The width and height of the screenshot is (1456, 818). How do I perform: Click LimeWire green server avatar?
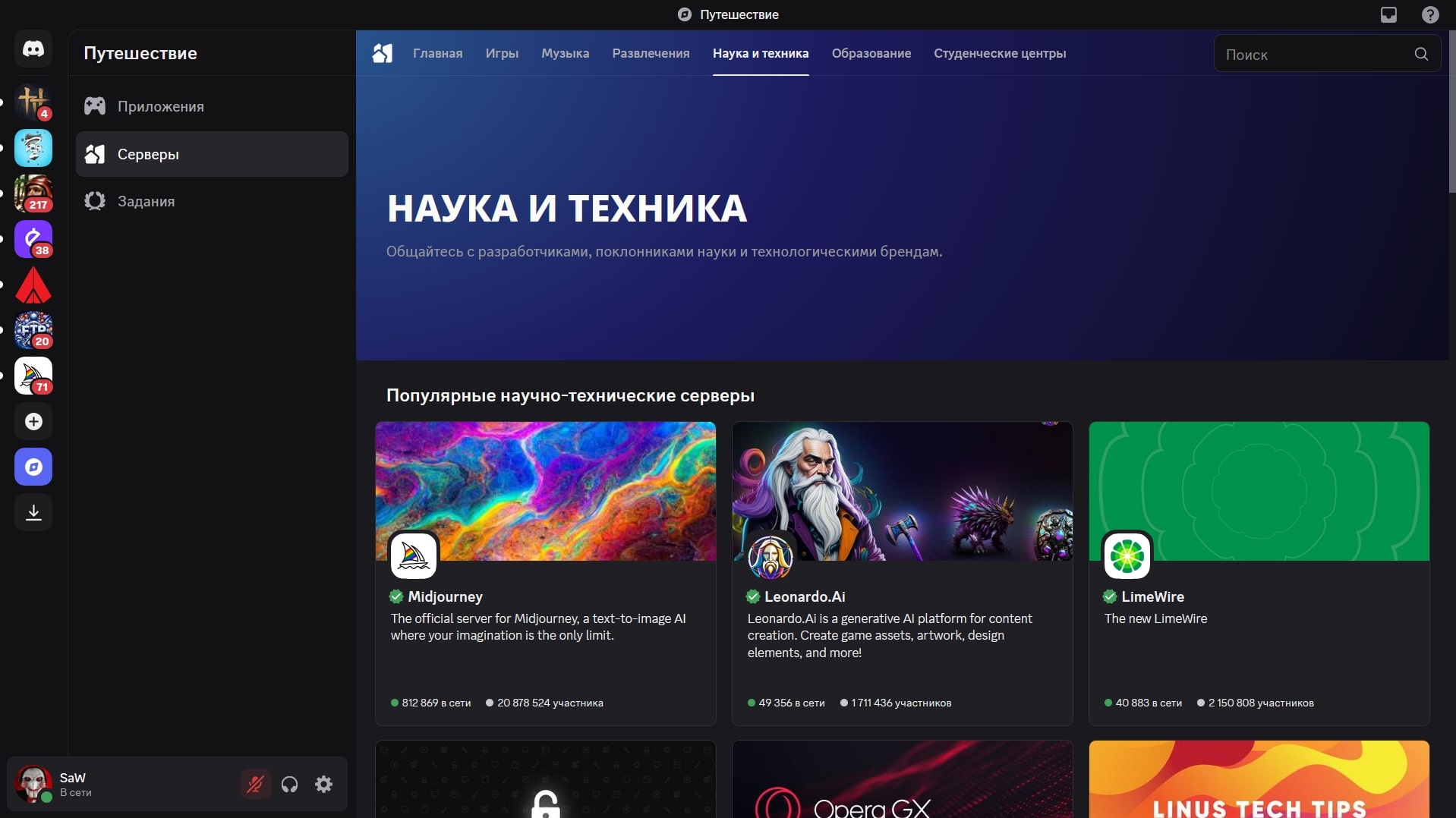click(1127, 555)
